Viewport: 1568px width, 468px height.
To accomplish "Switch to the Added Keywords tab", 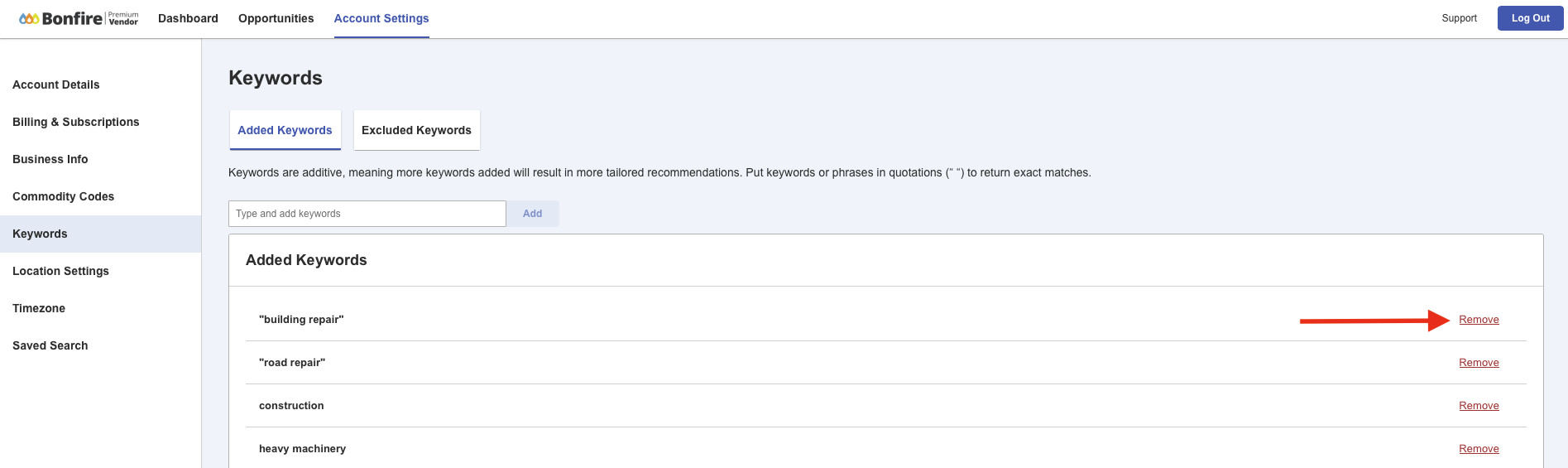I will click(x=285, y=130).
